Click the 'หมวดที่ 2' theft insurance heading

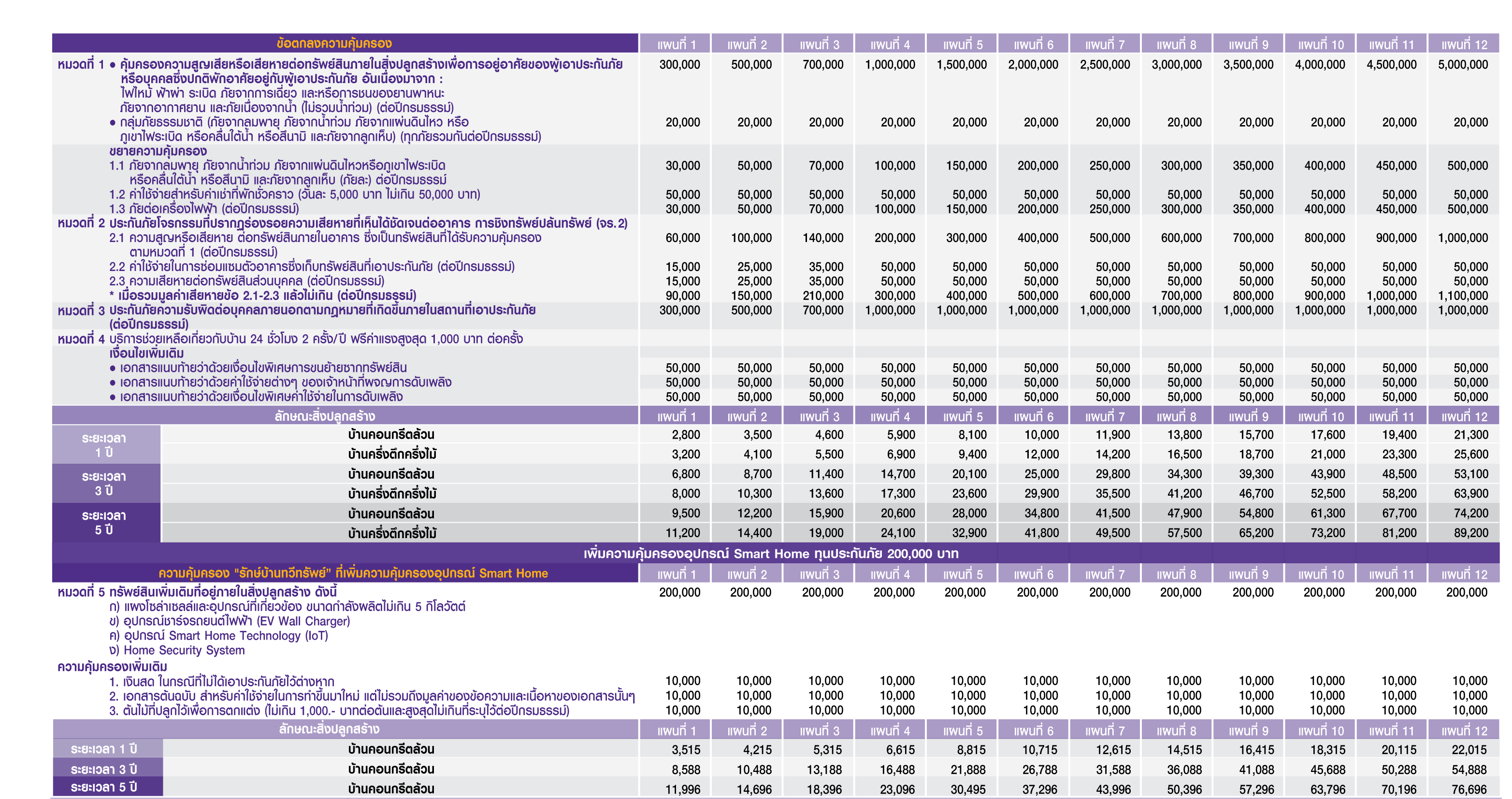[342, 224]
